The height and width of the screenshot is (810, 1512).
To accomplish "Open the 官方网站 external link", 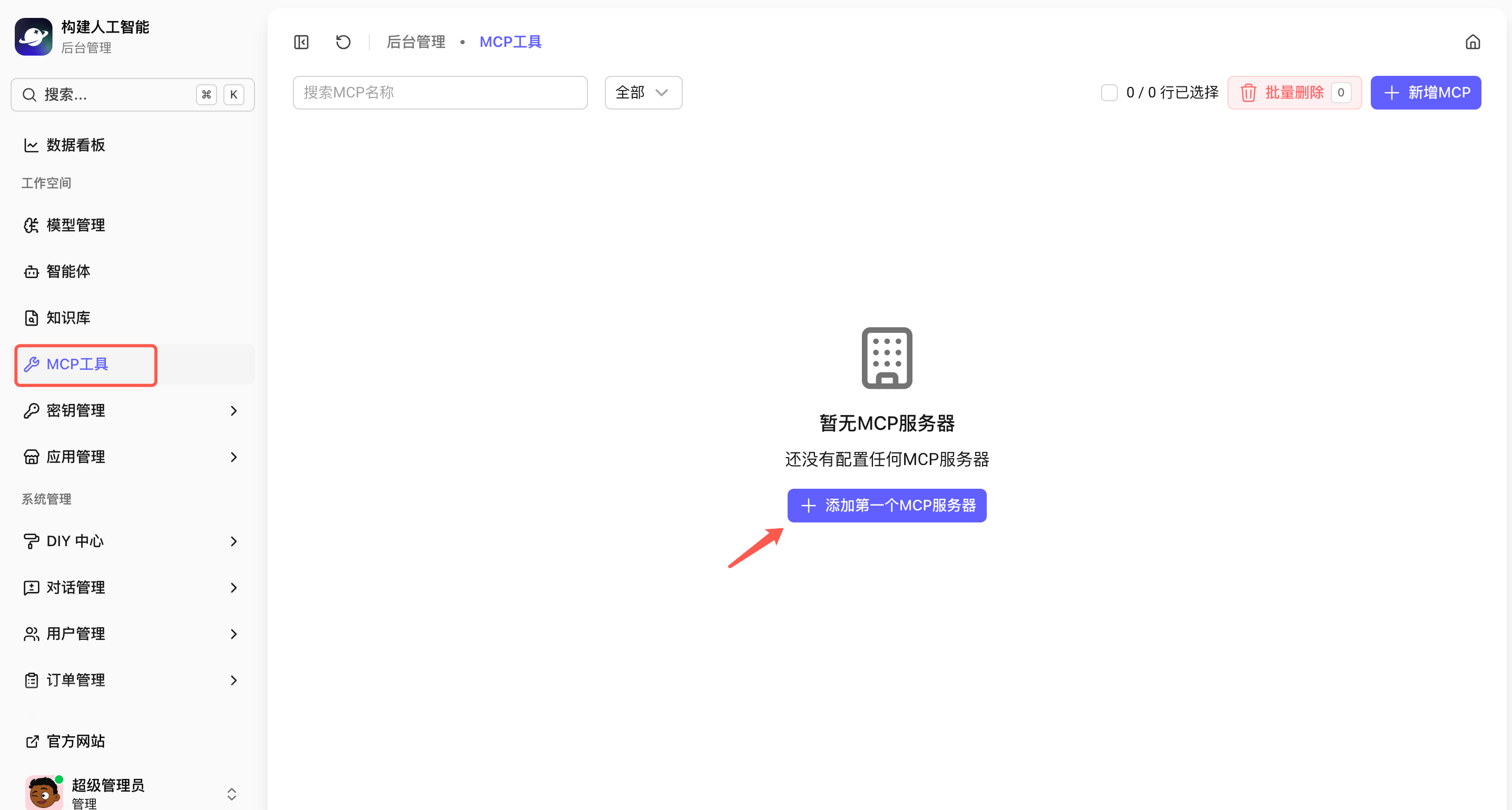I will pyautogui.click(x=76, y=740).
